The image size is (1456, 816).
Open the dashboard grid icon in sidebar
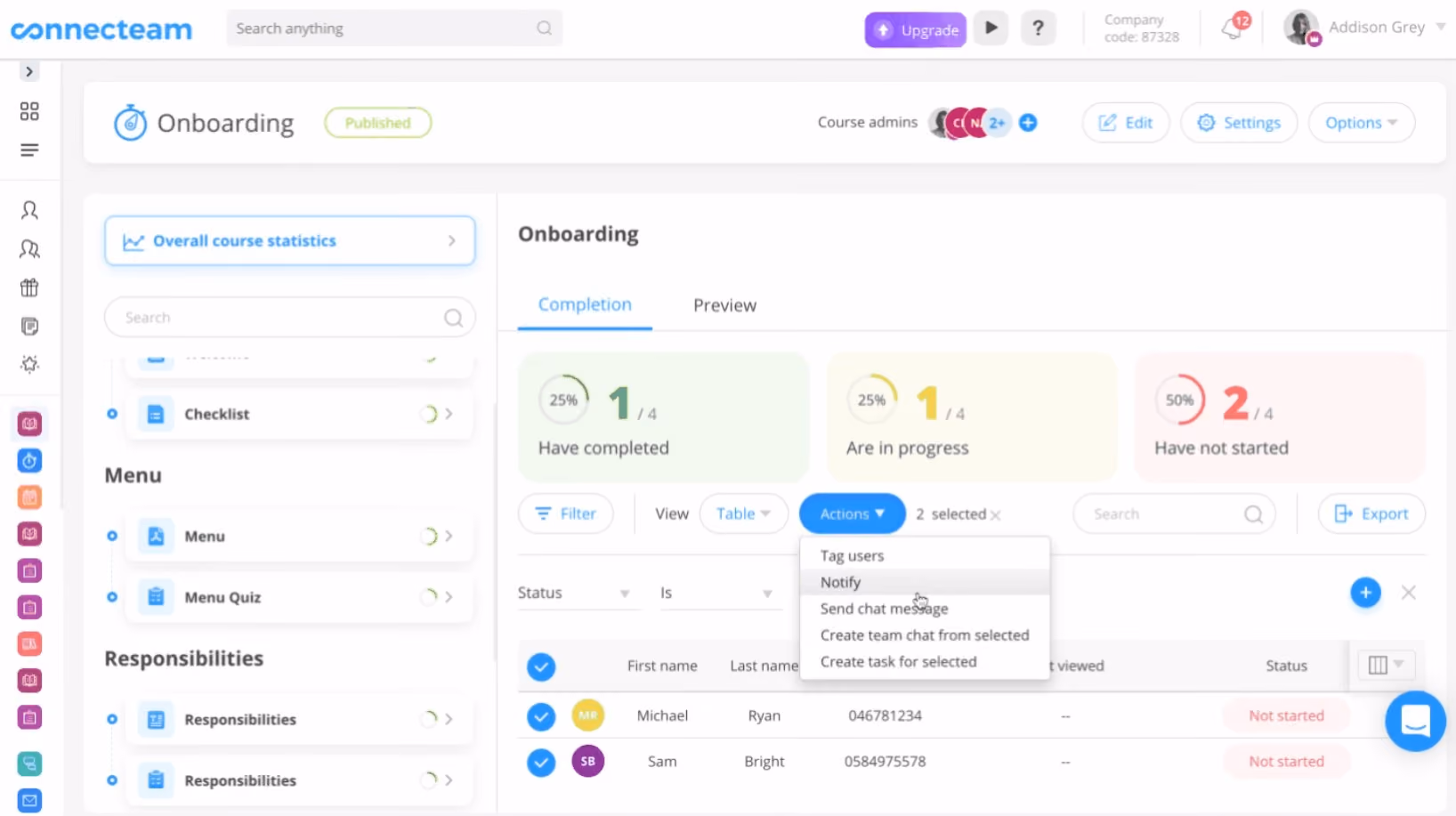tap(29, 111)
